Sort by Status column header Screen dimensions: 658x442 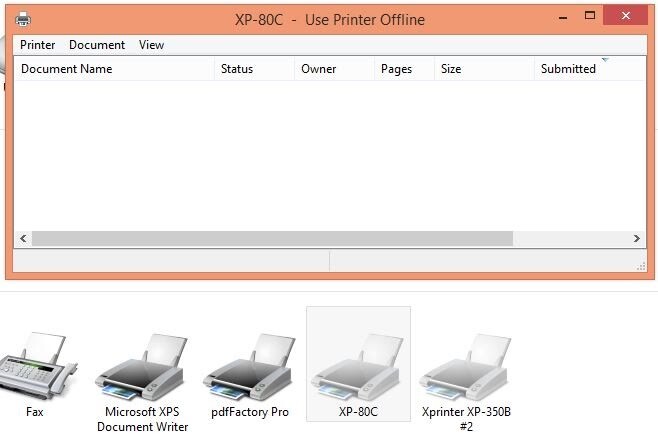click(254, 69)
